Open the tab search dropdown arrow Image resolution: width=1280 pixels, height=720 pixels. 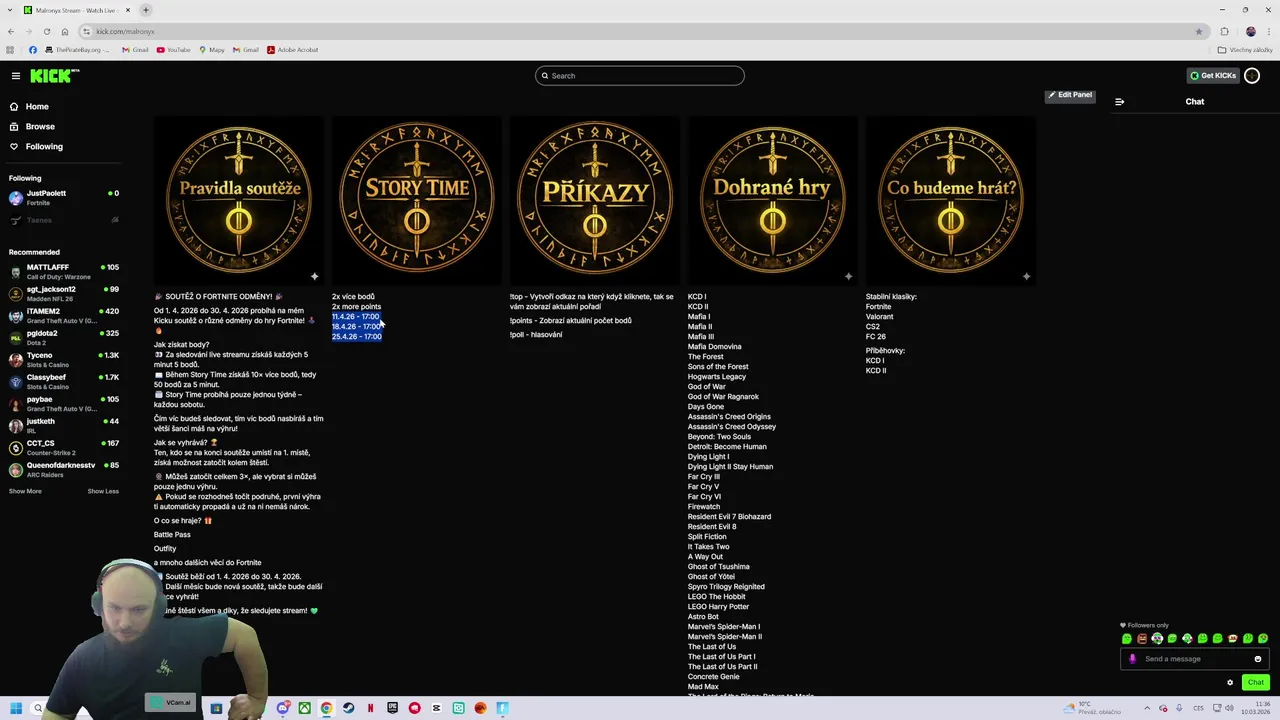click(9, 10)
